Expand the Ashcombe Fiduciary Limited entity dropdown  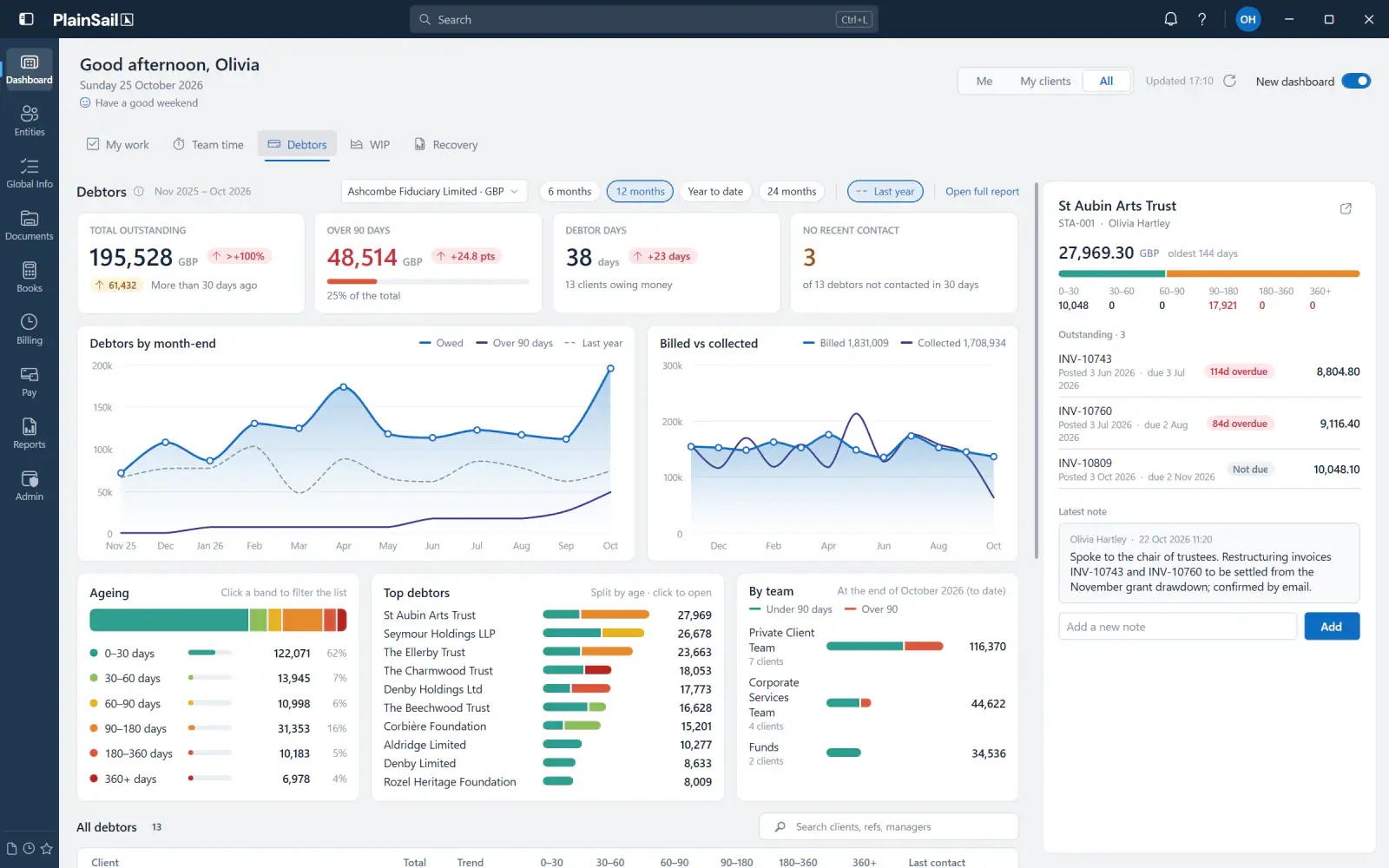[433, 191]
